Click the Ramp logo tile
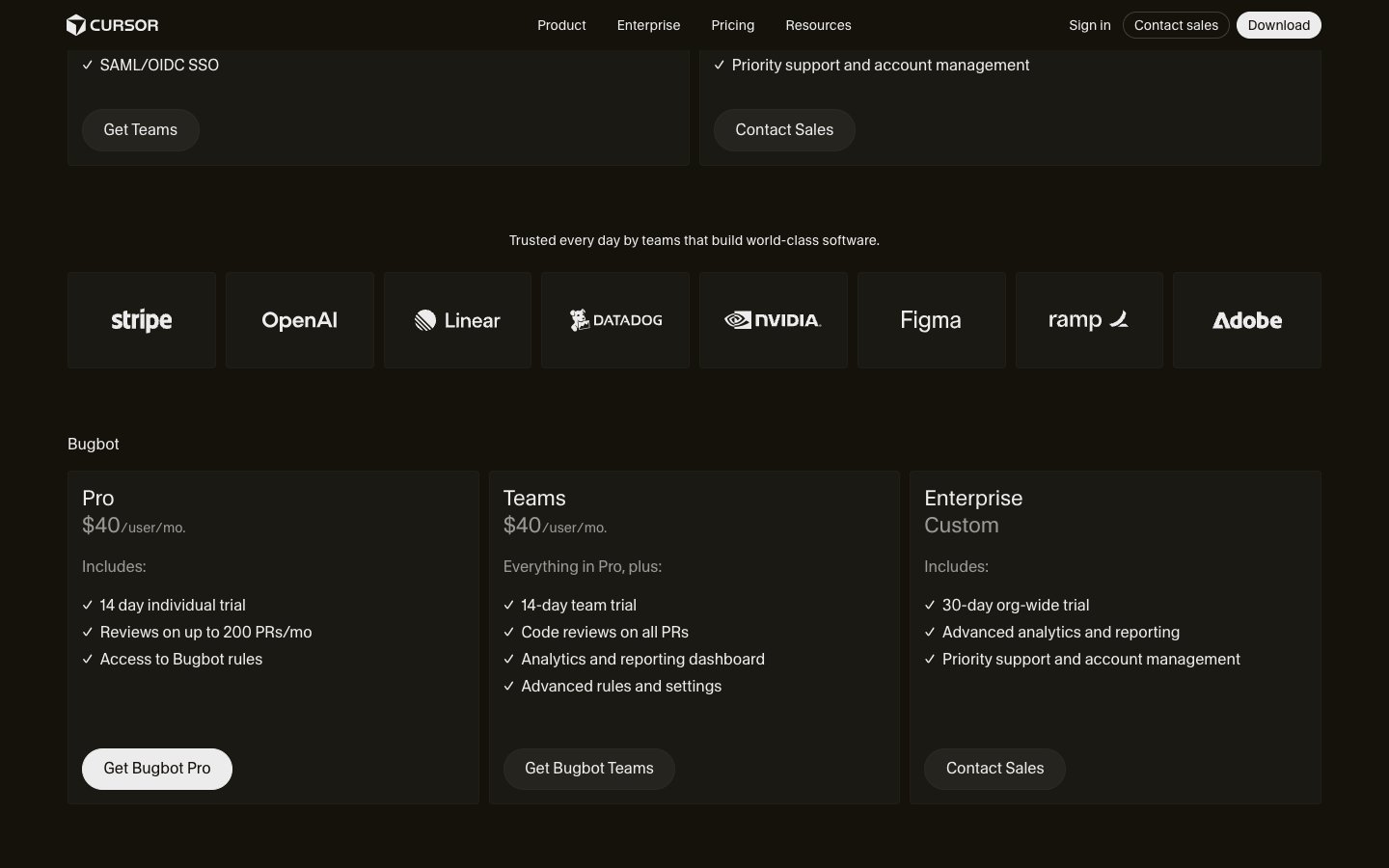The height and width of the screenshot is (868, 1389). click(x=1089, y=320)
